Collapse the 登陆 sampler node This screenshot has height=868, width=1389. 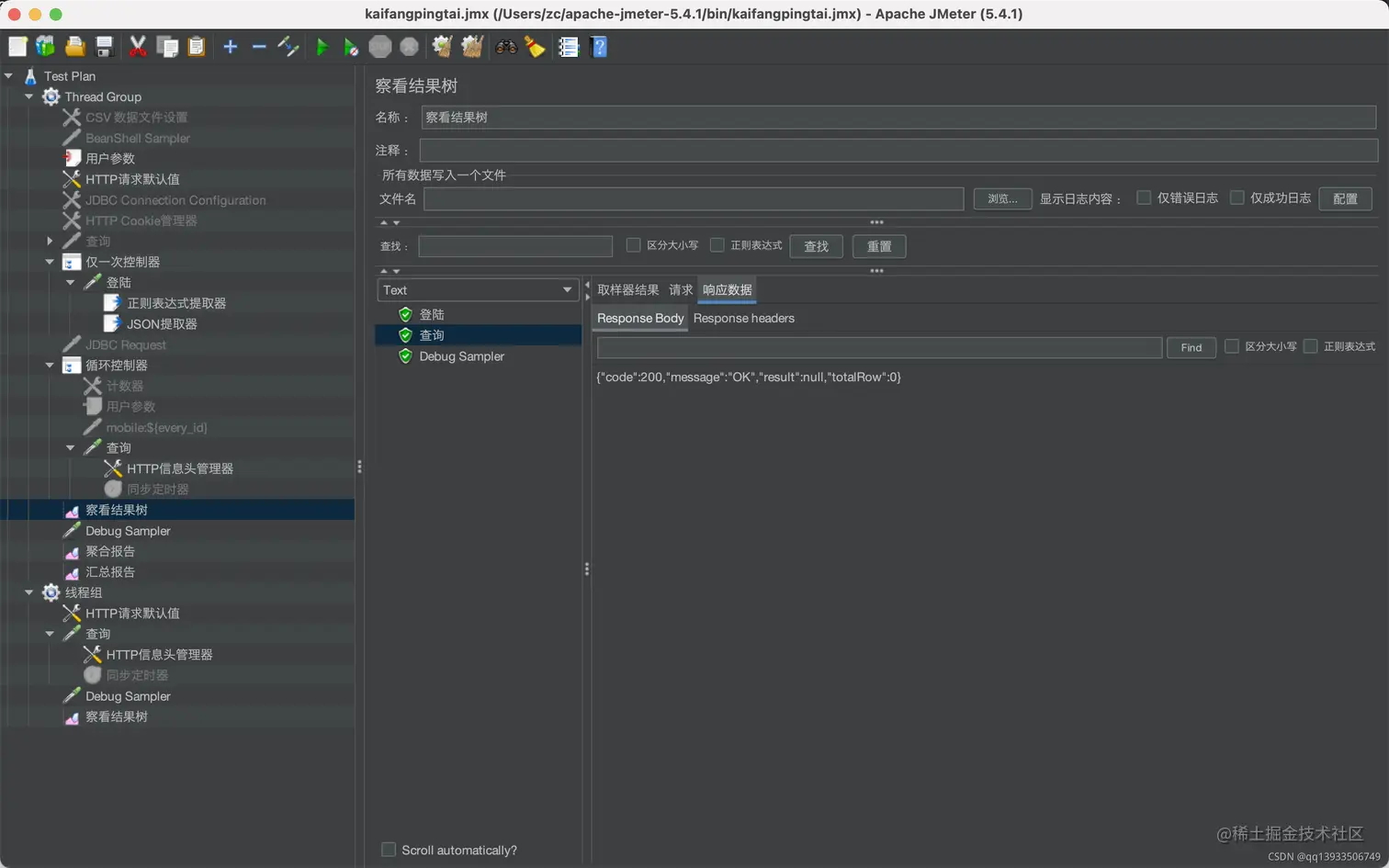click(x=70, y=283)
